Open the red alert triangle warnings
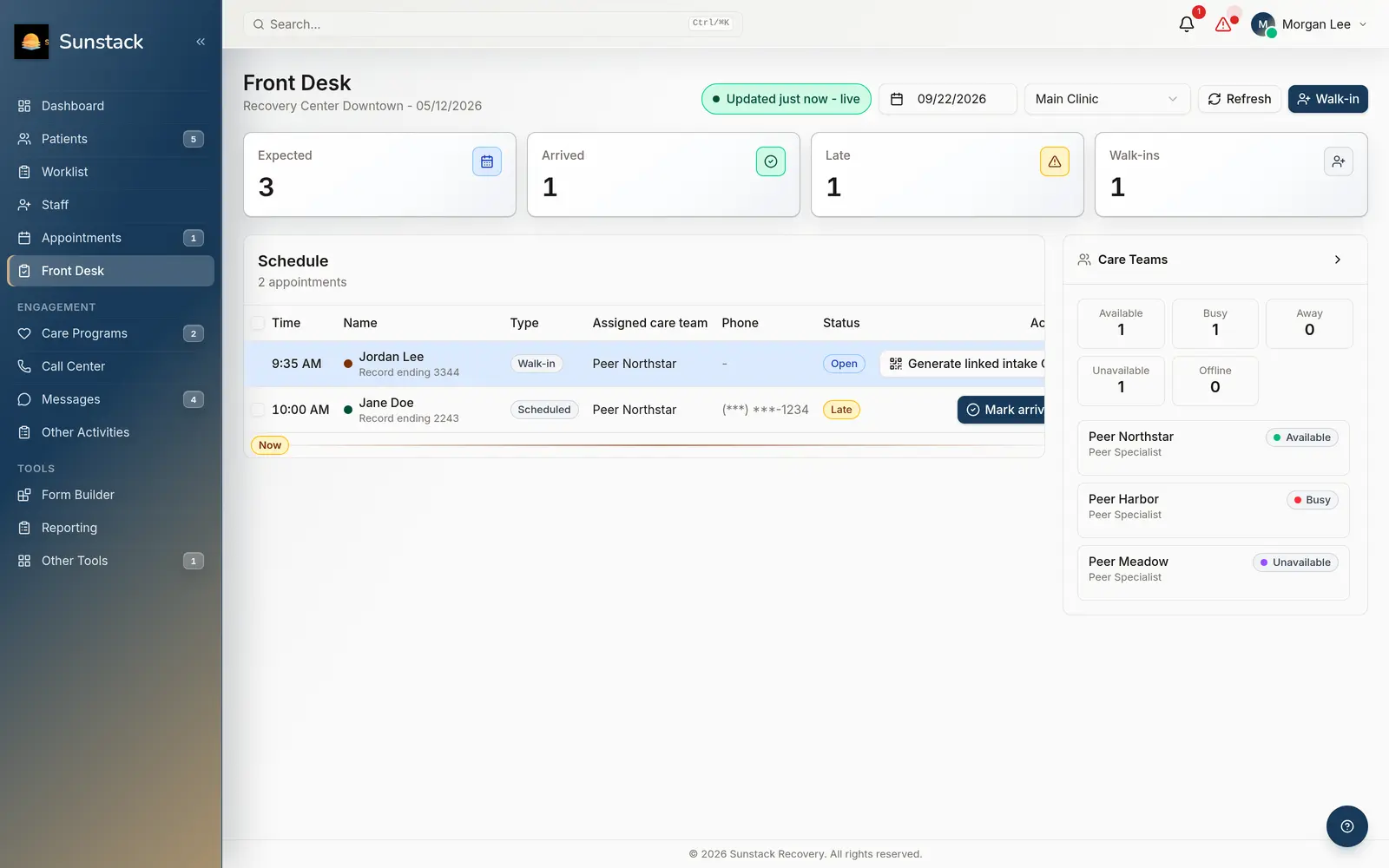 (1224, 24)
